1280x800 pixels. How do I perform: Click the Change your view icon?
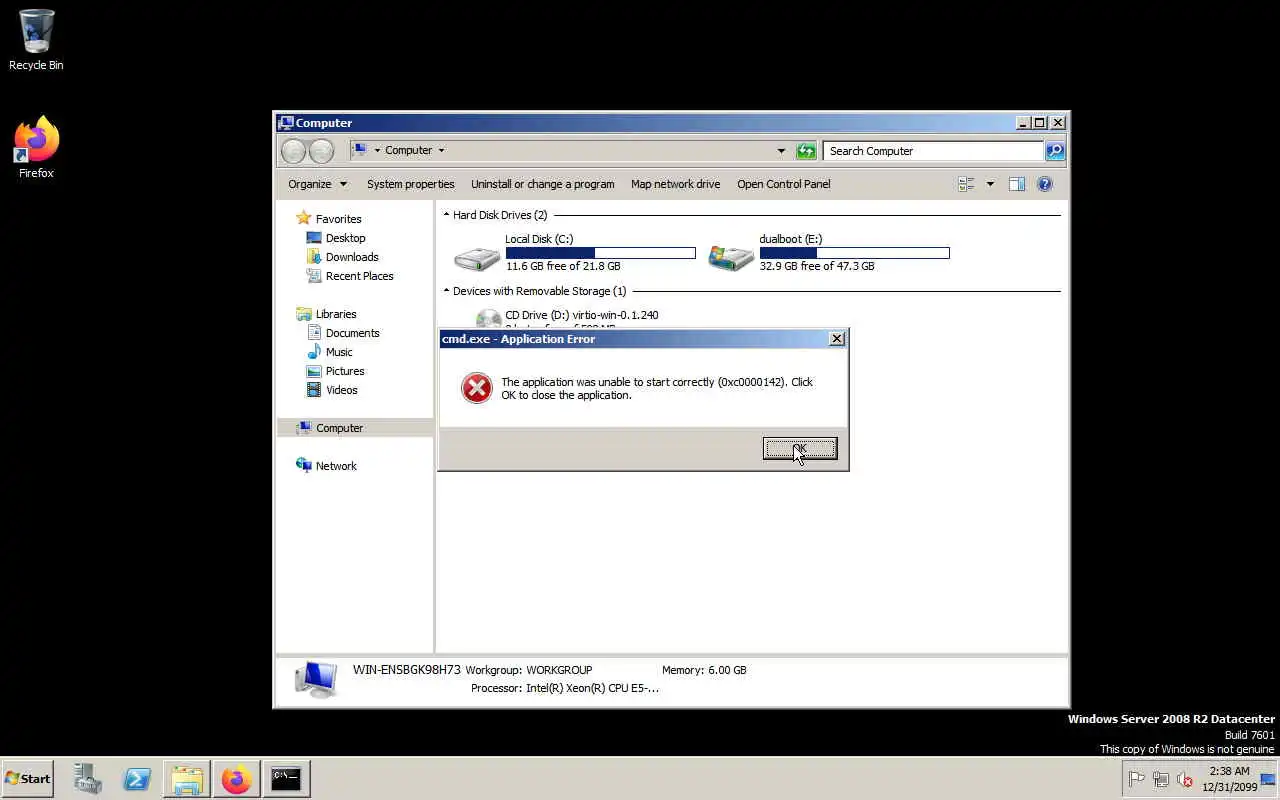[x=966, y=184]
